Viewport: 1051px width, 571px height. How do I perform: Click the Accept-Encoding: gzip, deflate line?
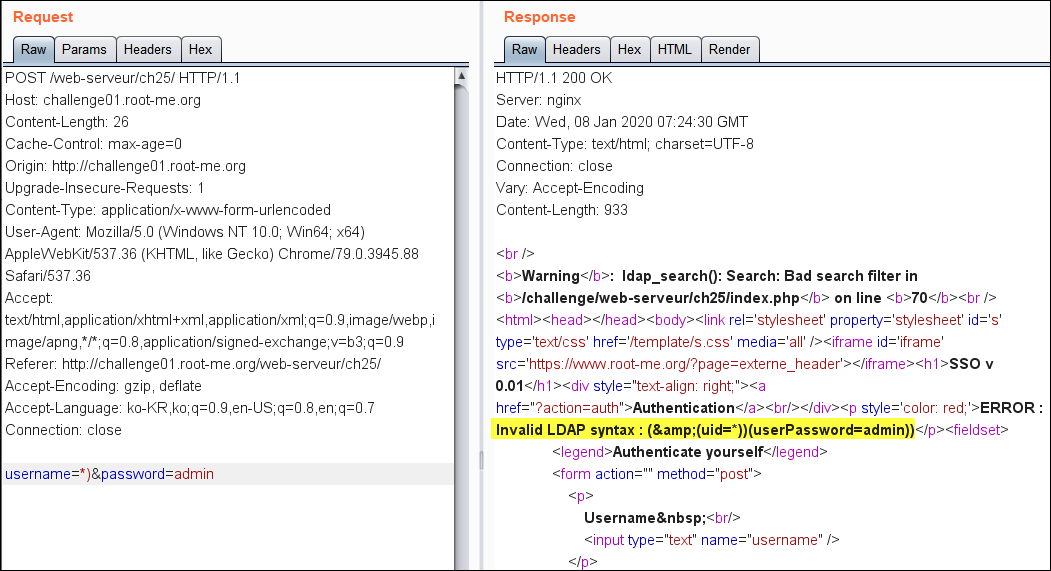(x=103, y=386)
